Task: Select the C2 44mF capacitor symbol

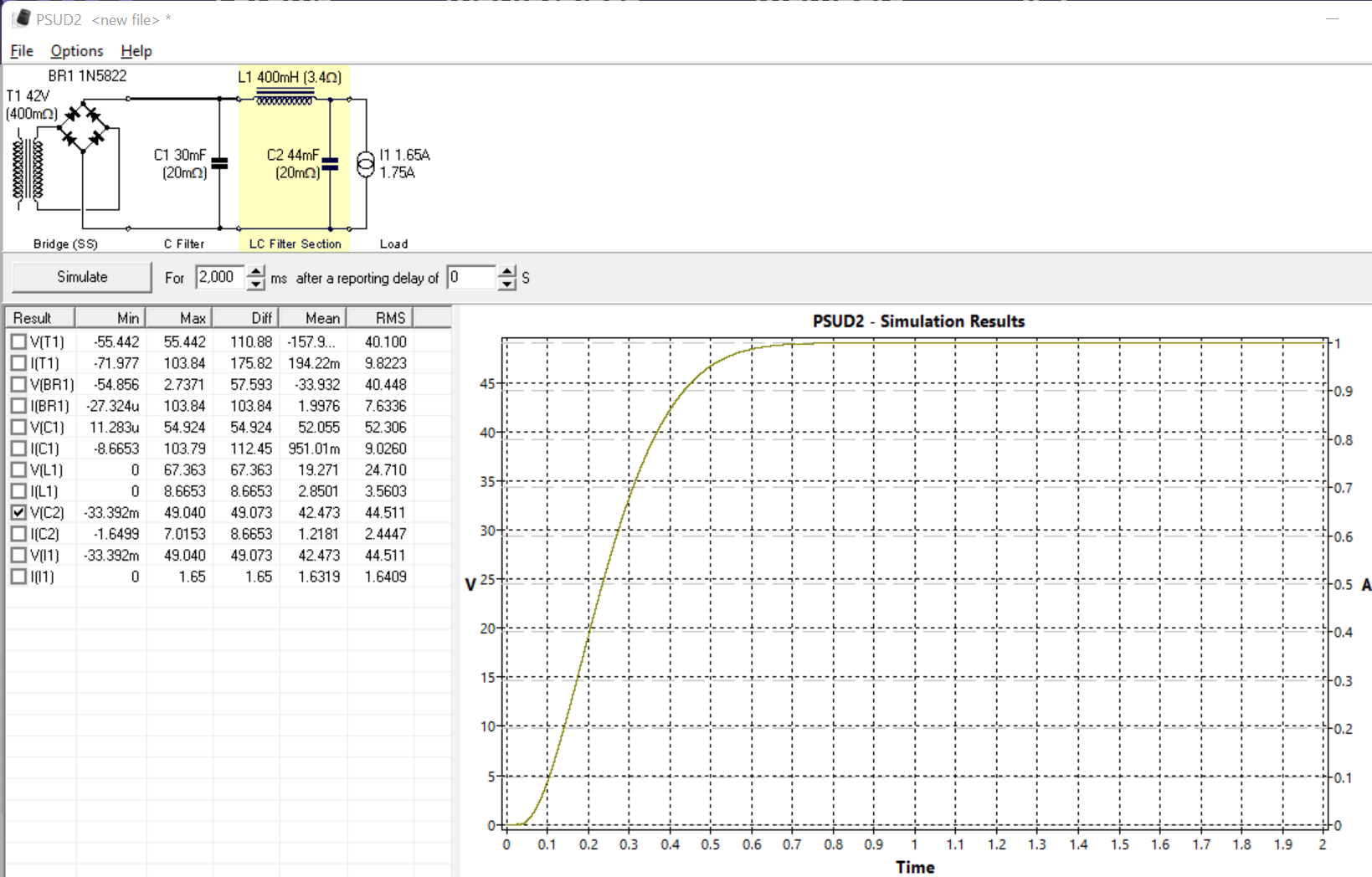Action: [x=331, y=164]
